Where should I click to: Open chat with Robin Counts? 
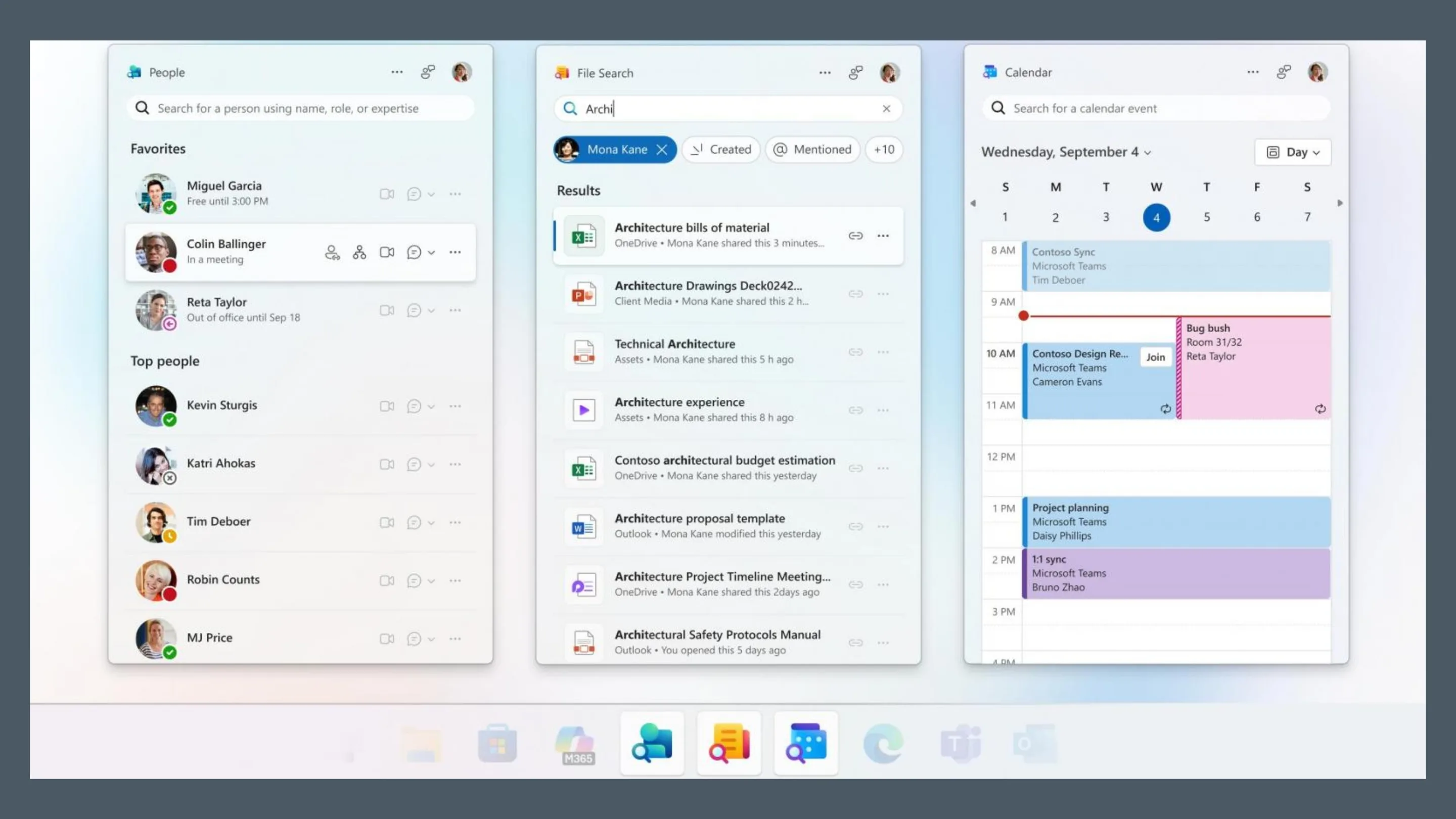(414, 580)
